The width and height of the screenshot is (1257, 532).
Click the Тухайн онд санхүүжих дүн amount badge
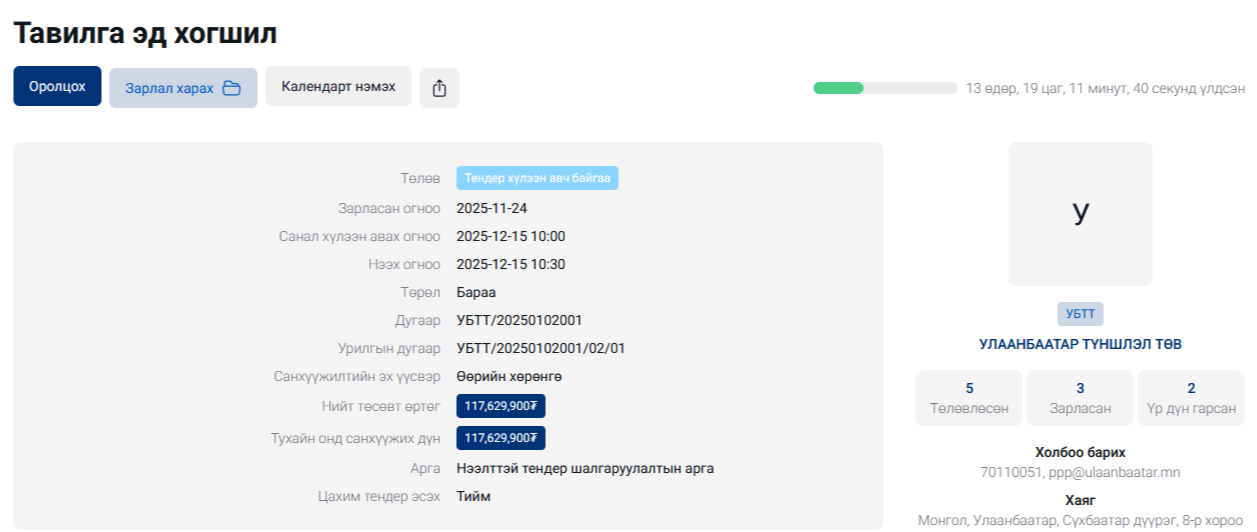(x=501, y=438)
